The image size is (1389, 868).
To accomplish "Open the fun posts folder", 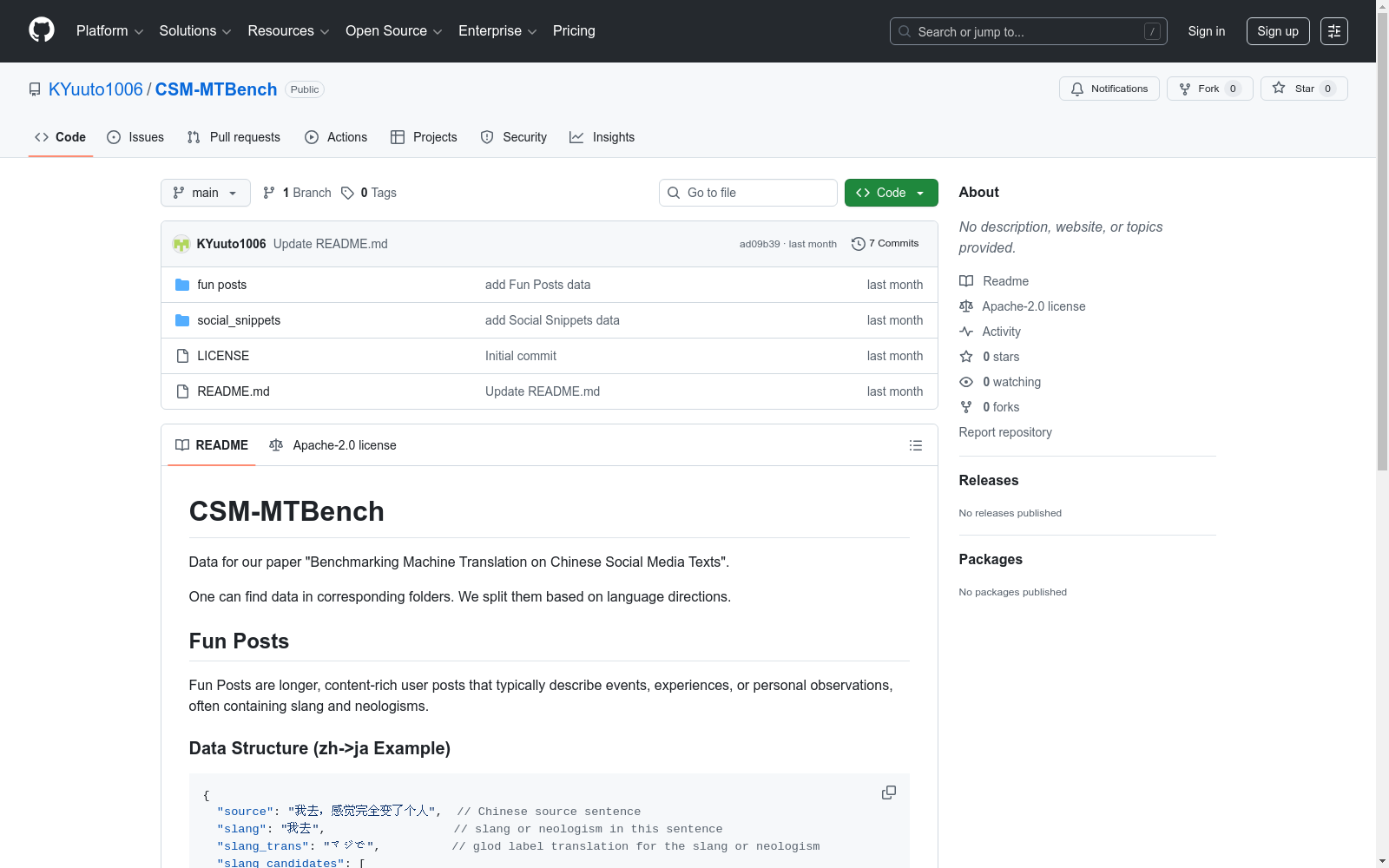I will (x=222, y=285).
